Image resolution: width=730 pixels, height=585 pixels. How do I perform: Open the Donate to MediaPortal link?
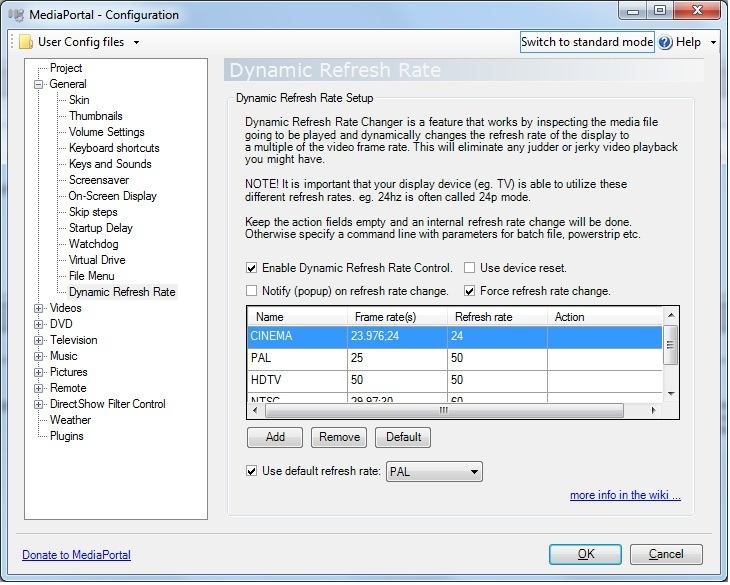pos(77,556)
